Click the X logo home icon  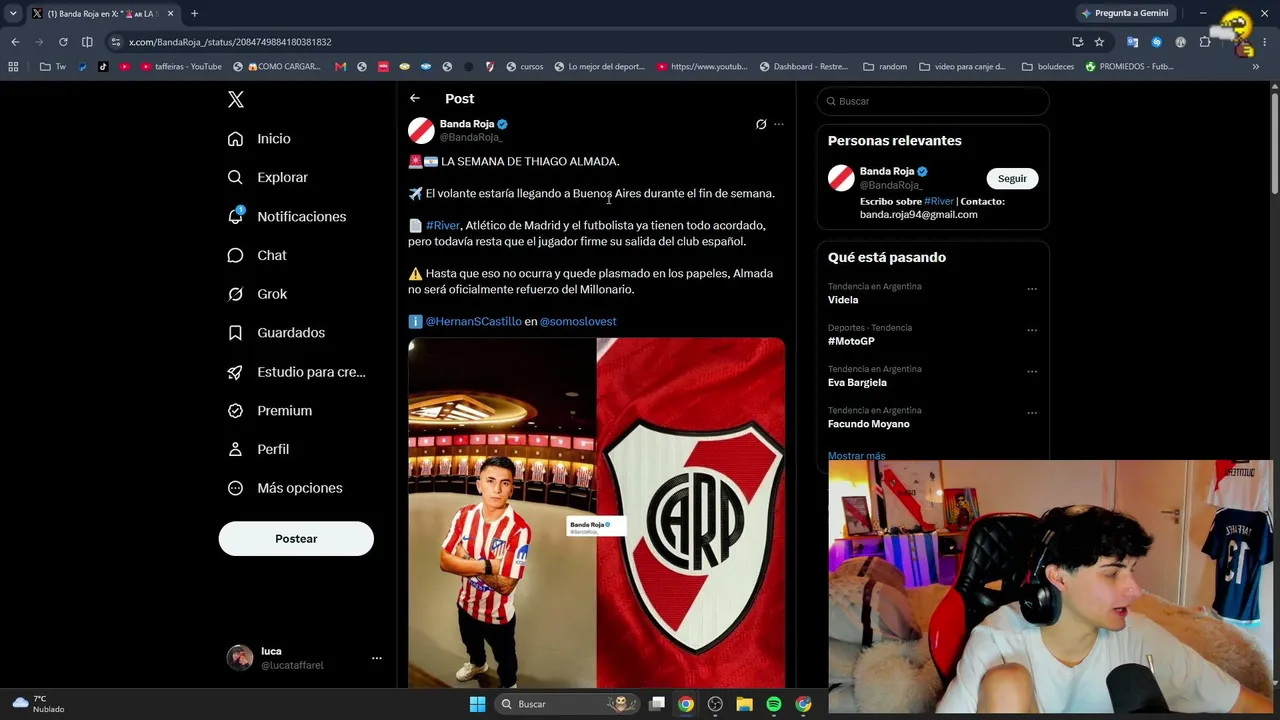[236, 99]
